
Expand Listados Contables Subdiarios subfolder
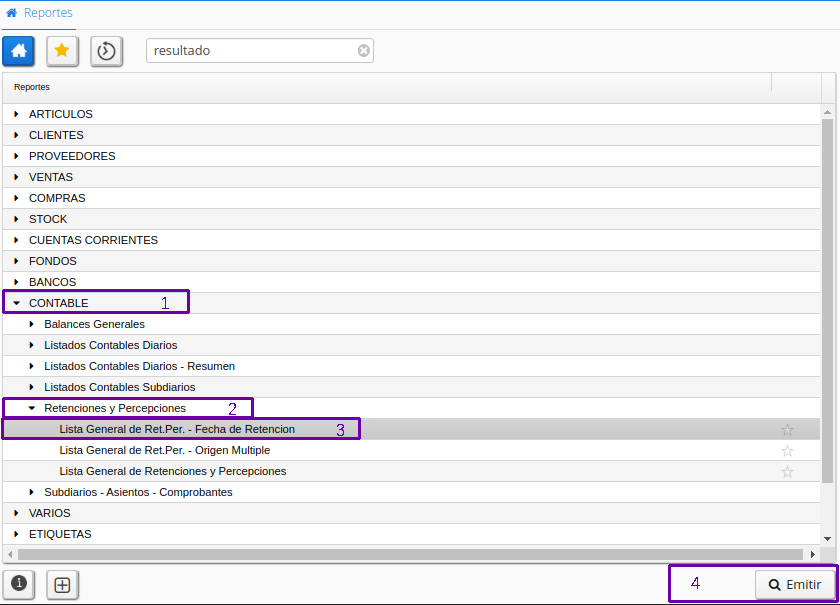point(32,387)
